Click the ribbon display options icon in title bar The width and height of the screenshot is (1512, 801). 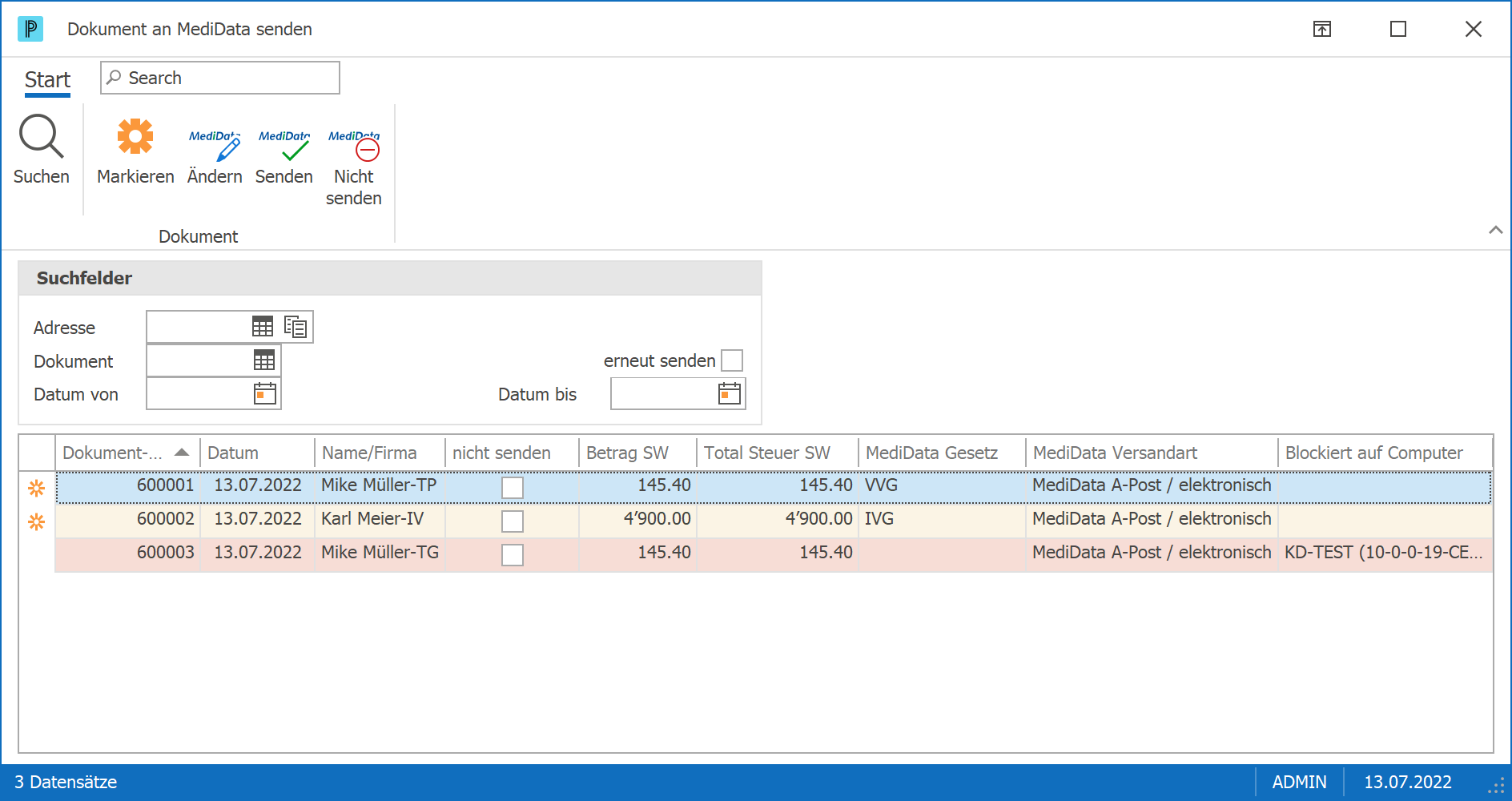pos(1322,29)
